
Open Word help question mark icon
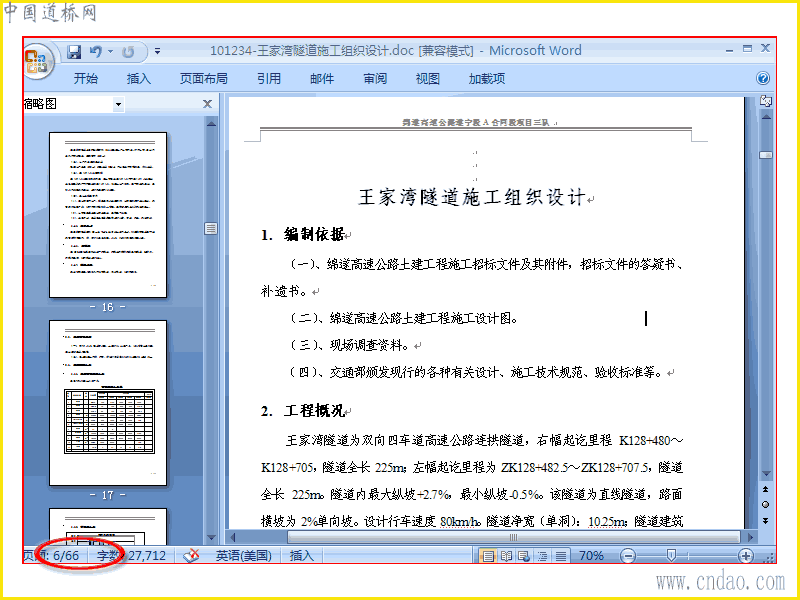(762, 78)
